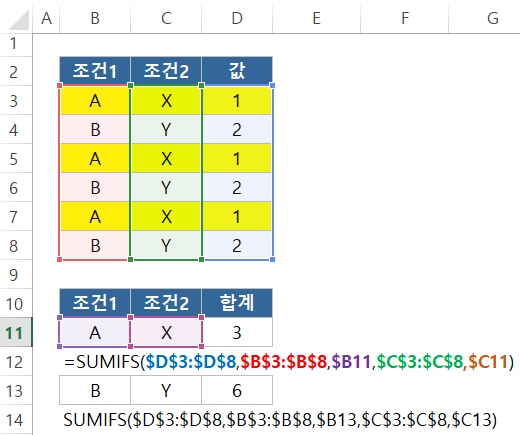Select row 11 header
The image size is (520, 435).
click(16, 332)
